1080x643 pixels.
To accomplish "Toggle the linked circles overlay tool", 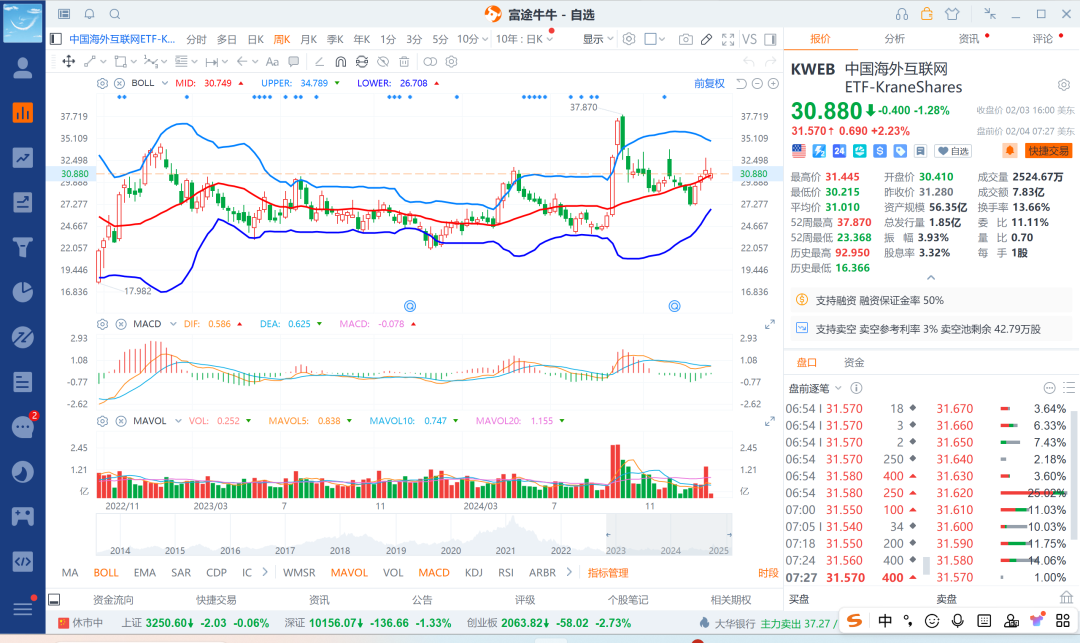I will click(430, 61).
